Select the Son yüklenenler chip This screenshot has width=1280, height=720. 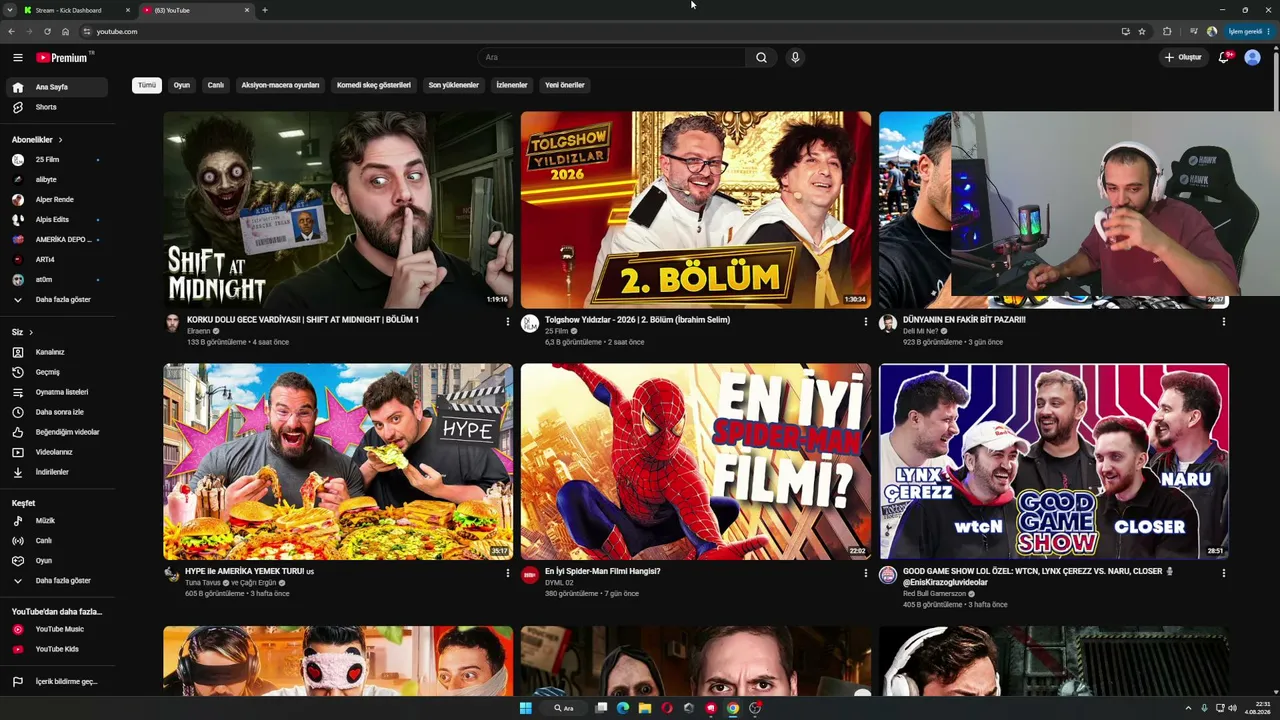point(454,85)
